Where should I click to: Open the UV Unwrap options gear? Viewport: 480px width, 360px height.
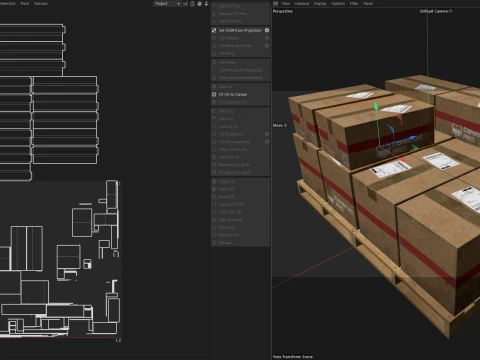(x=267, y=38)
